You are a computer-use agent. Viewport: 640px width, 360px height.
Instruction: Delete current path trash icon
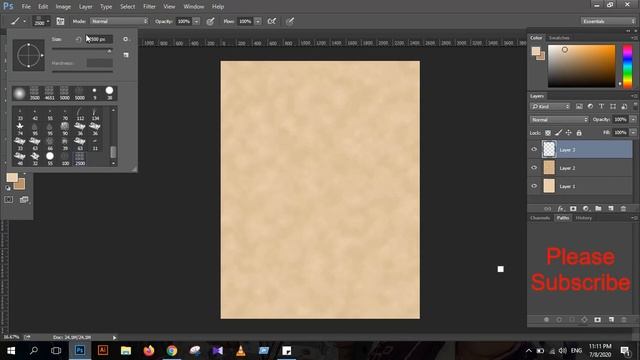click(624, 320)
